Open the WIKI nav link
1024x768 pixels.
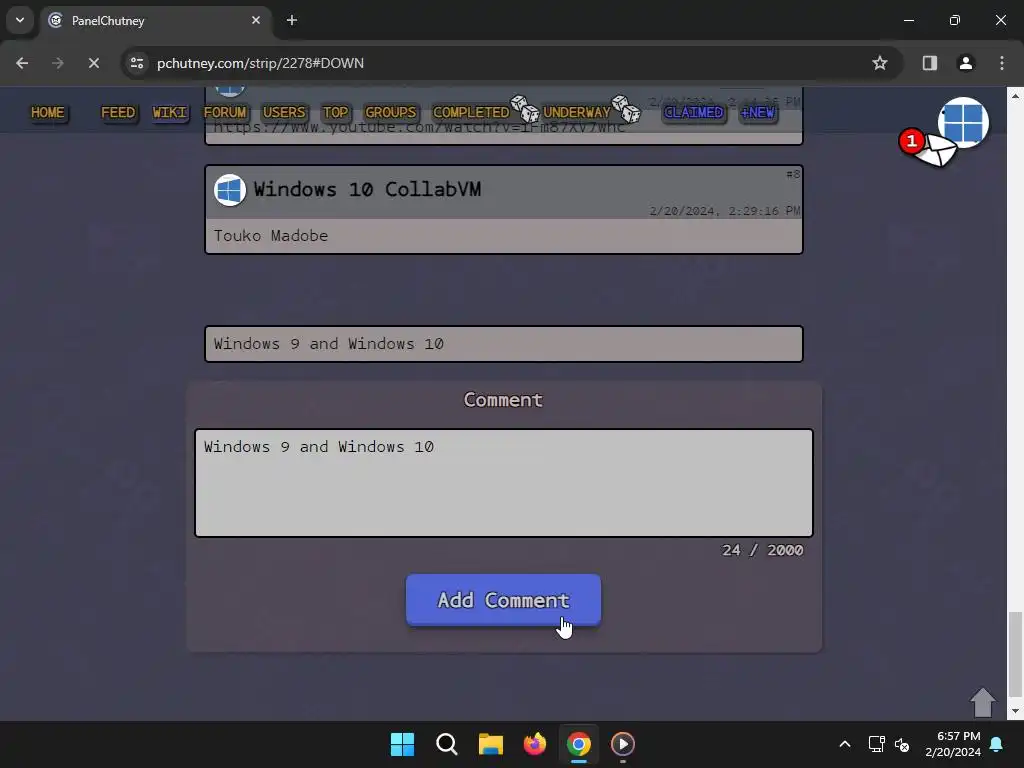pos(169,112)
